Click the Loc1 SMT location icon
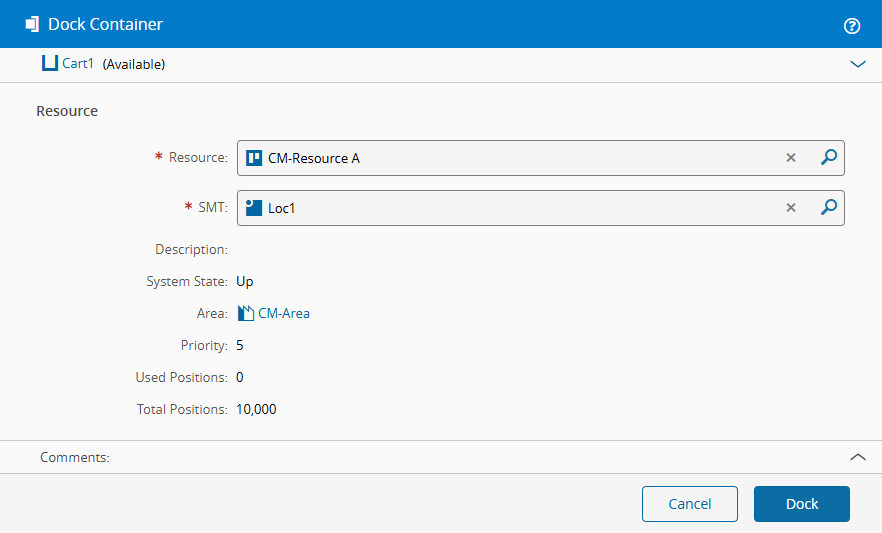This screenshot has height=533, width=882. coord(254,208)
